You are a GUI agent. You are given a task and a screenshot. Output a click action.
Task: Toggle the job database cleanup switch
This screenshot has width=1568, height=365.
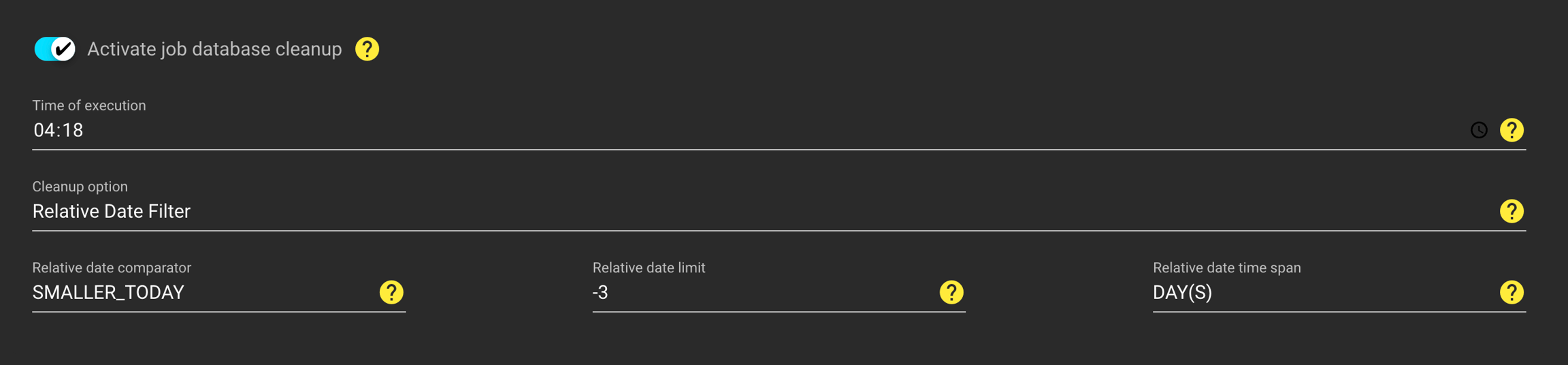54,49
